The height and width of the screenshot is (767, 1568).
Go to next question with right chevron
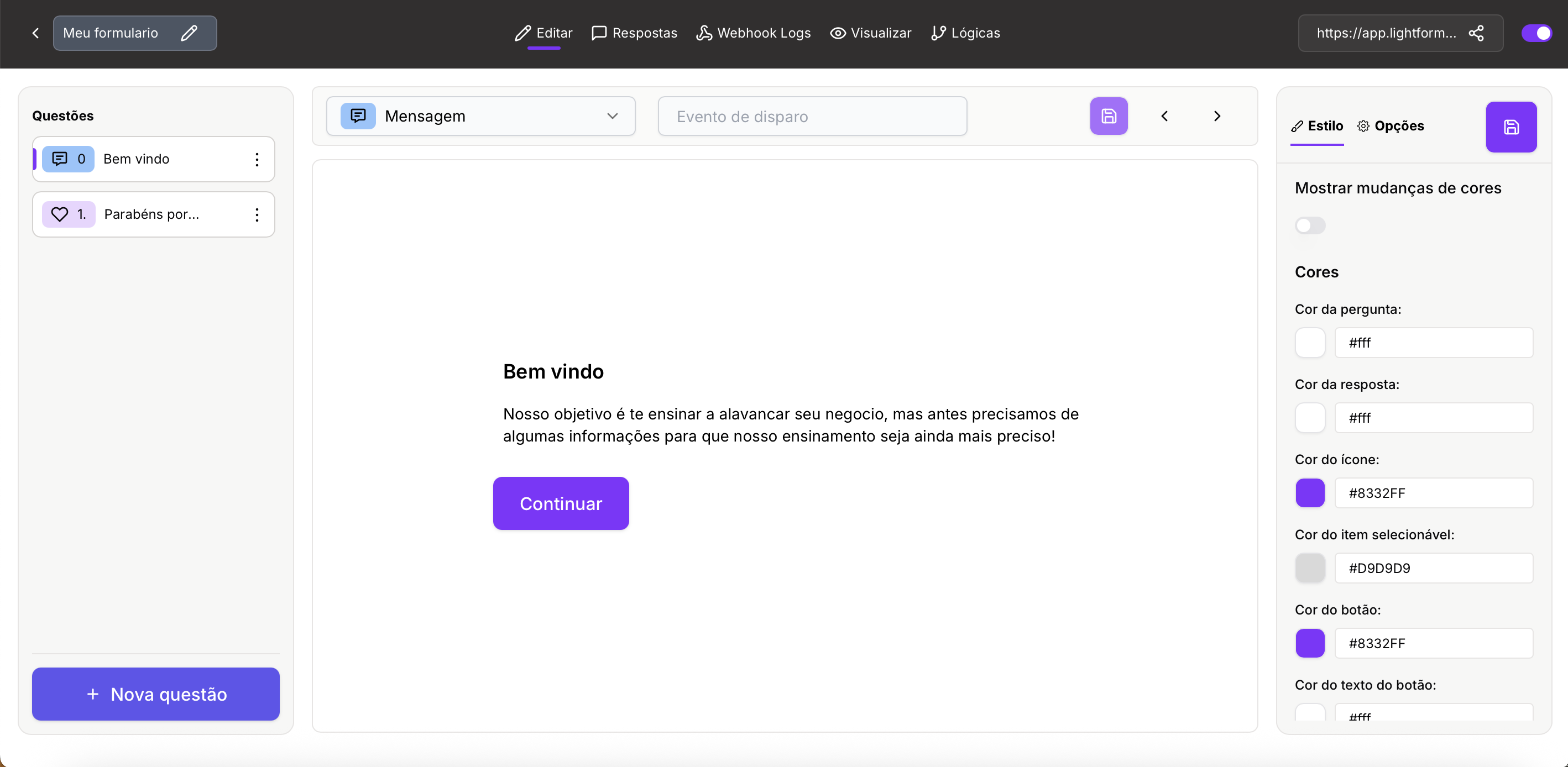(1217, 116)
